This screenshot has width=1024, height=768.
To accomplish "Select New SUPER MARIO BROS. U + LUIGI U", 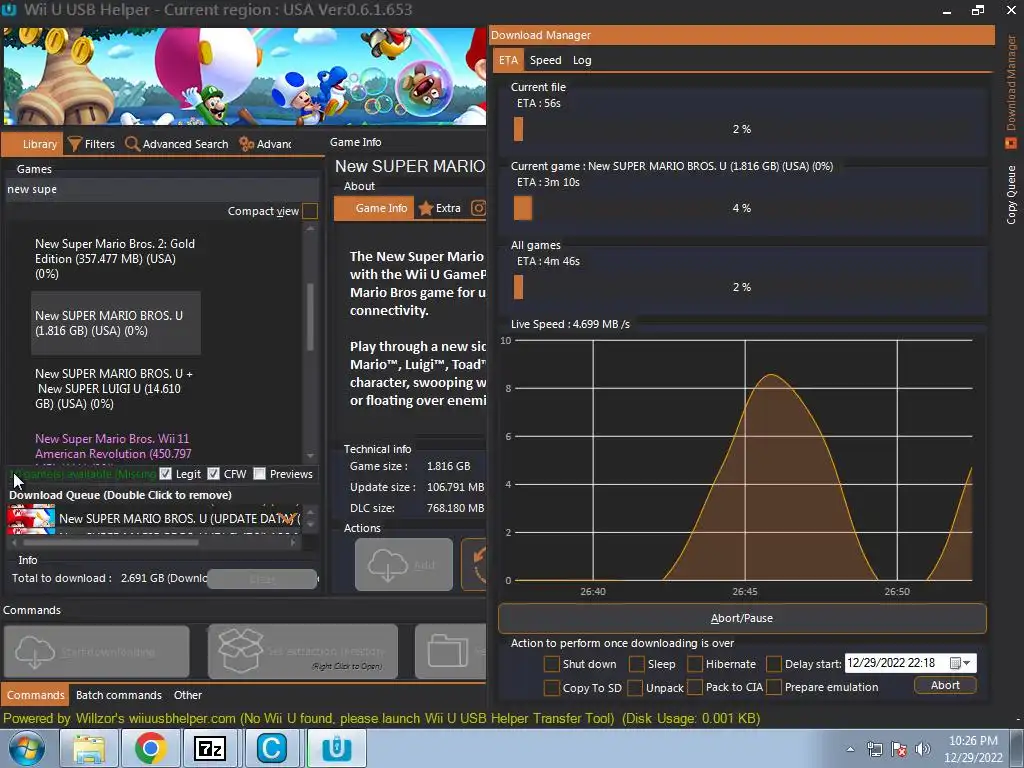I will point(116,389).
